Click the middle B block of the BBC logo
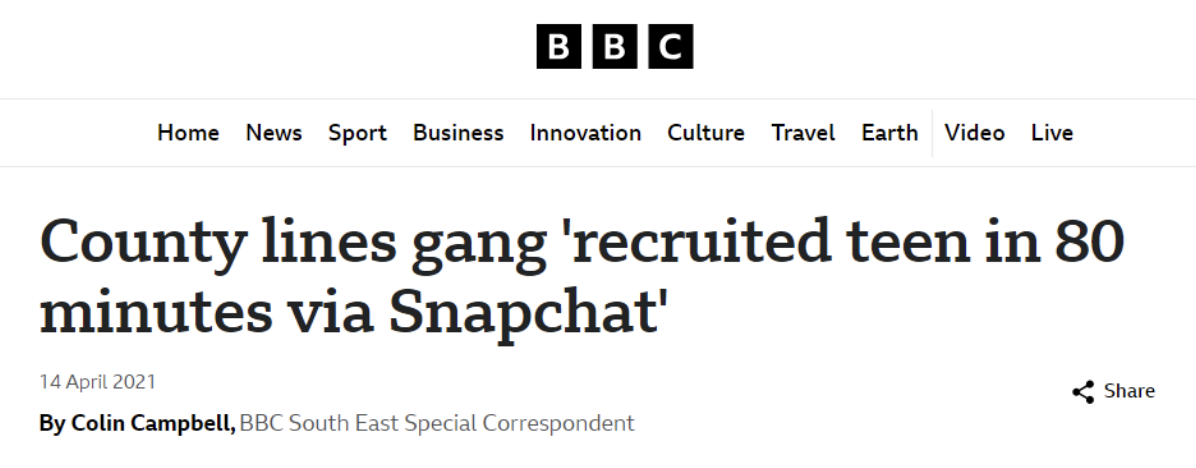This screenshot has width=1196, height=468. pos(615,47)
